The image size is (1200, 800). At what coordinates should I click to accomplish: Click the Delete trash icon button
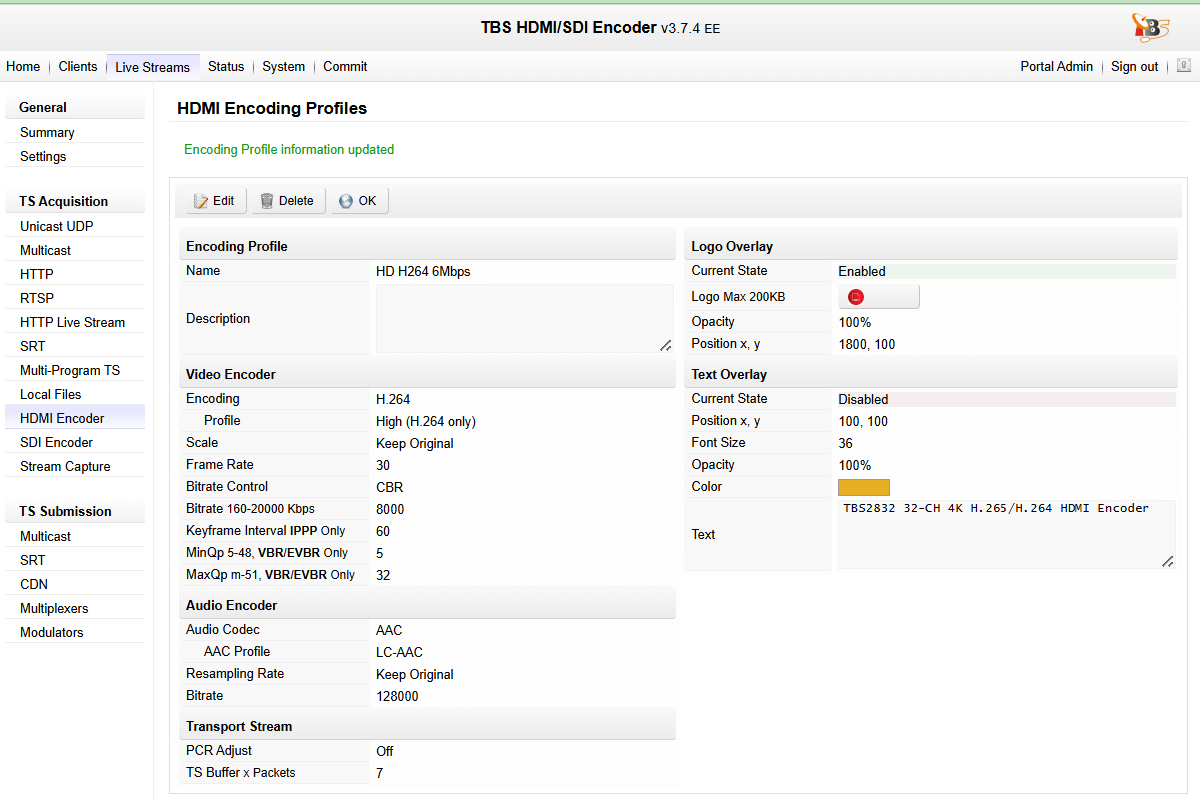pos(287,201)
